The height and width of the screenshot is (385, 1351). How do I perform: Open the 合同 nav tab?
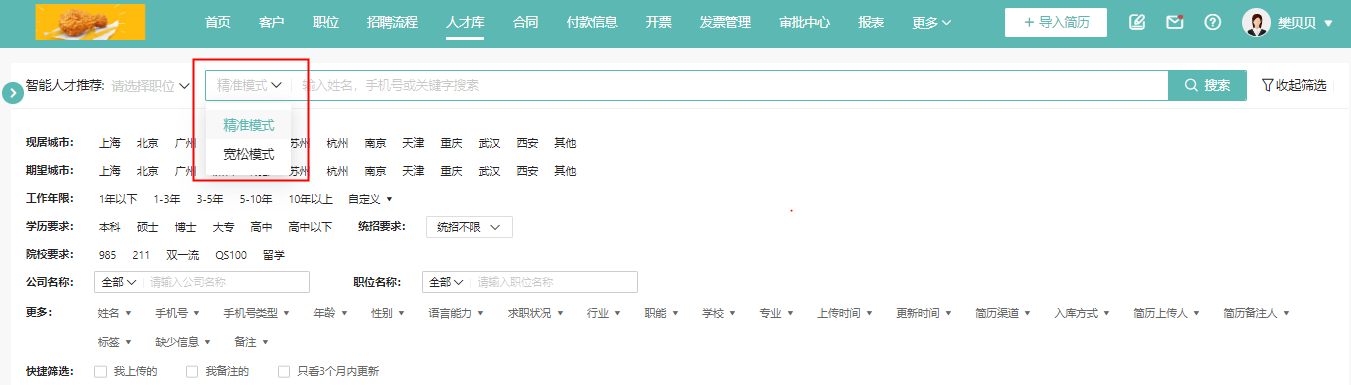525,22
